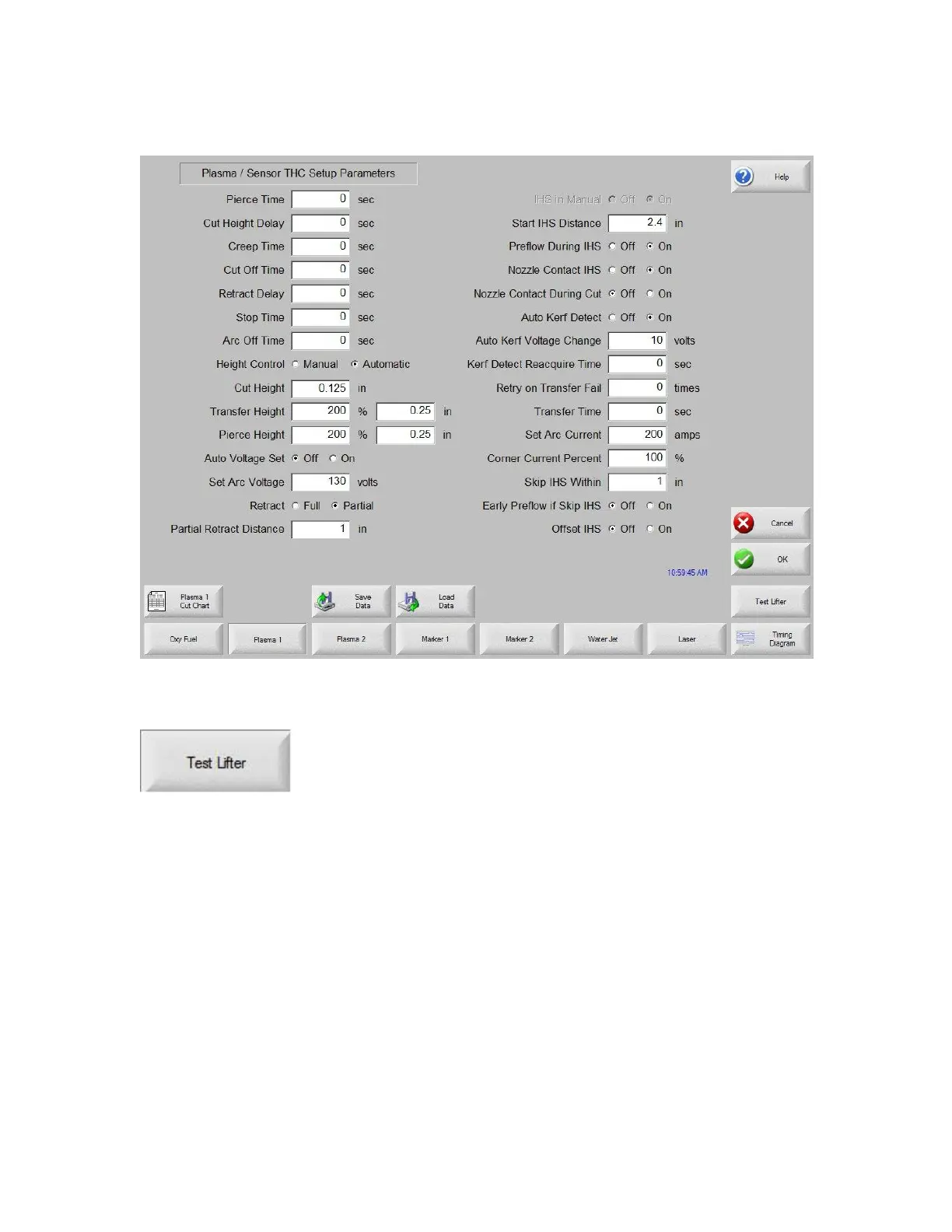
Task: Click the Cut Off Time field
Action: tap(320, 270)
